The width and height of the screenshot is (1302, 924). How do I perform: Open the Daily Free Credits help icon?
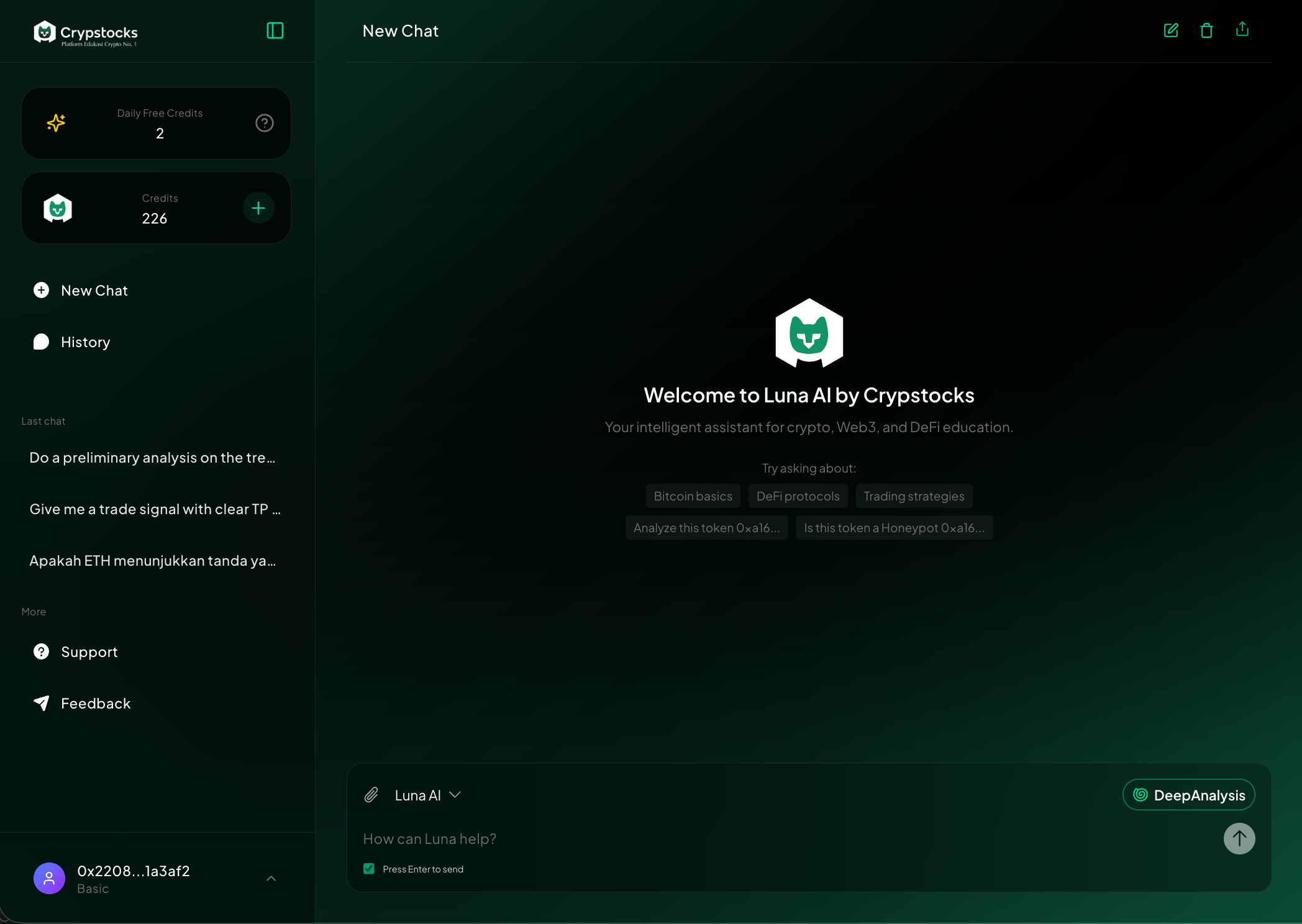264,122
